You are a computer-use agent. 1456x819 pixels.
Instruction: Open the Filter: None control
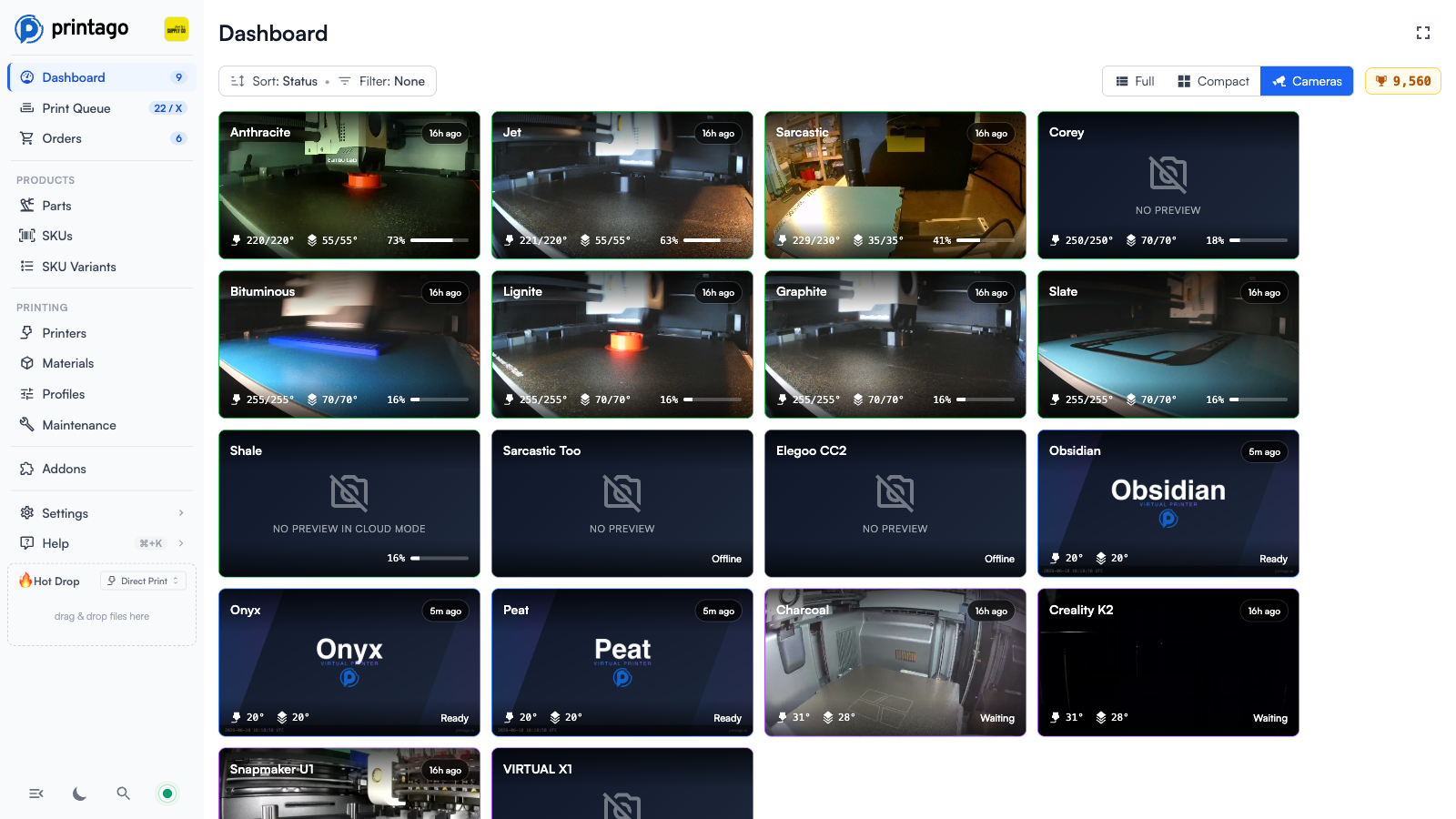(x=382, y=81)
